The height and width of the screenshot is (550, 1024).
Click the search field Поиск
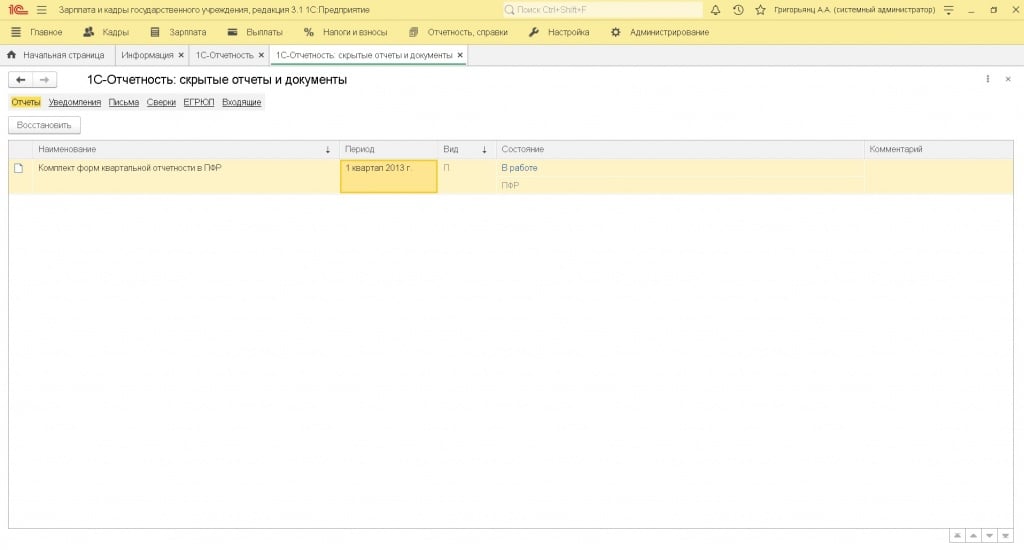tap(603, 10)
